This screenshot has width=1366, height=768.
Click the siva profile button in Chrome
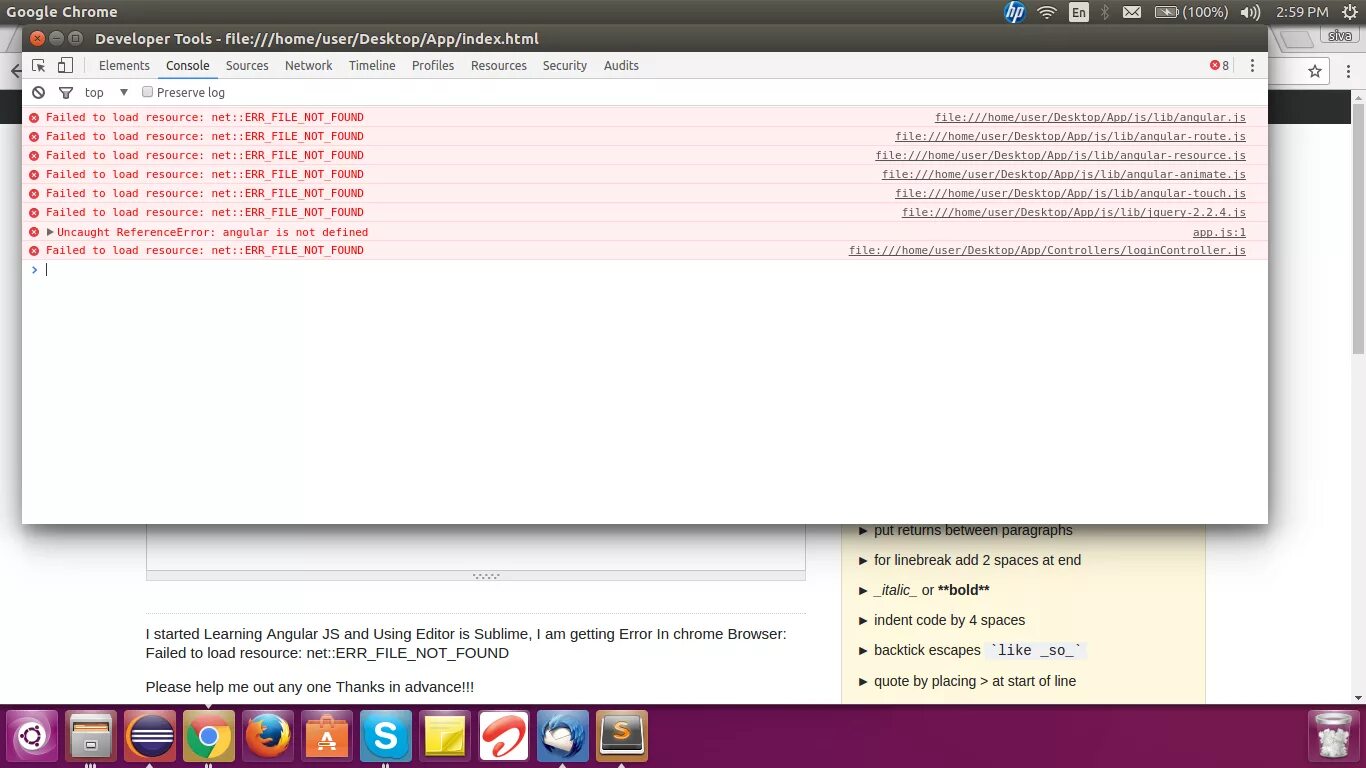pyautogui.click(x=1339, y=36)
